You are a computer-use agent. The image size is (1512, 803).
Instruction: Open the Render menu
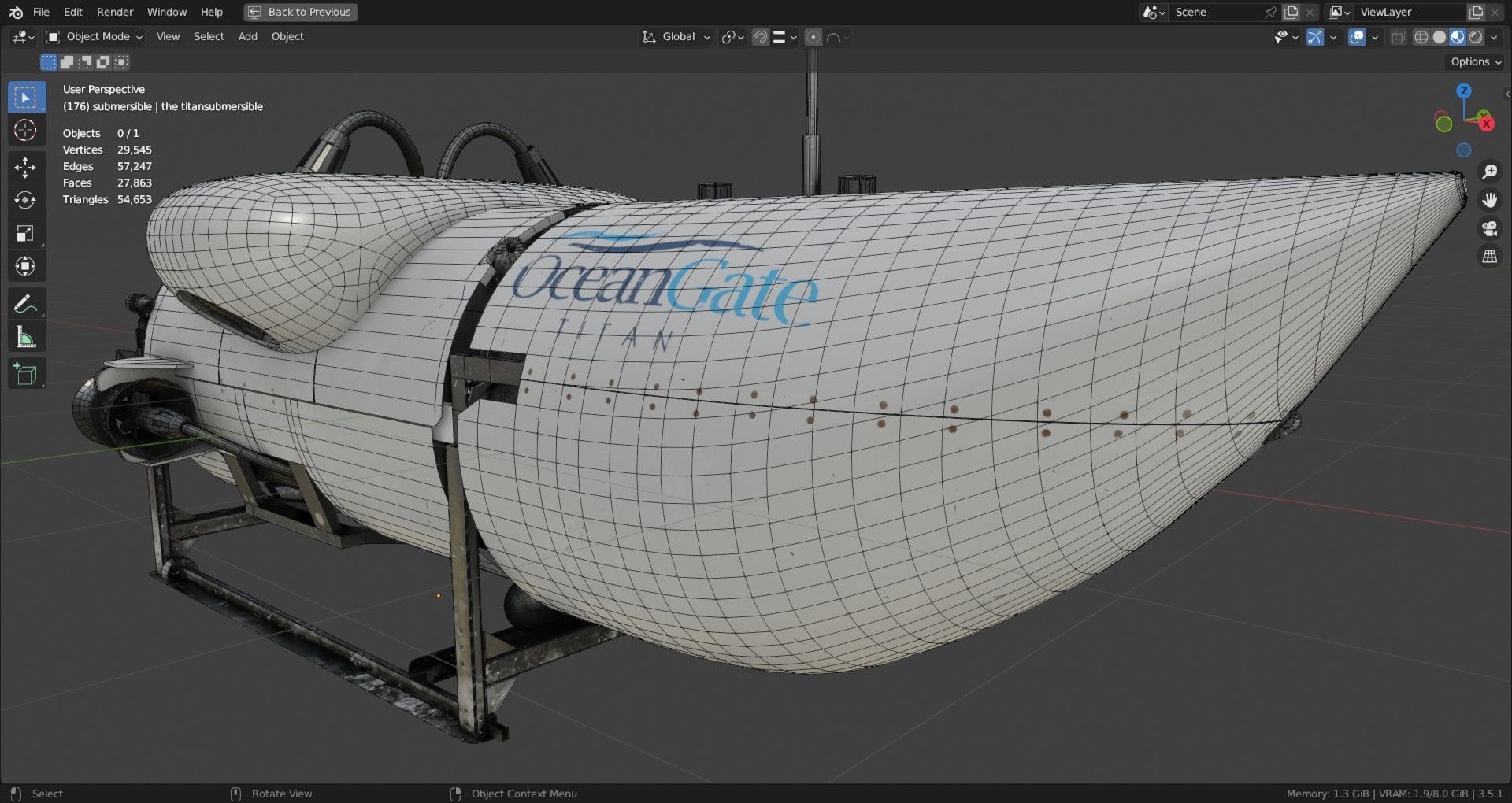click(x=115, y=12)
